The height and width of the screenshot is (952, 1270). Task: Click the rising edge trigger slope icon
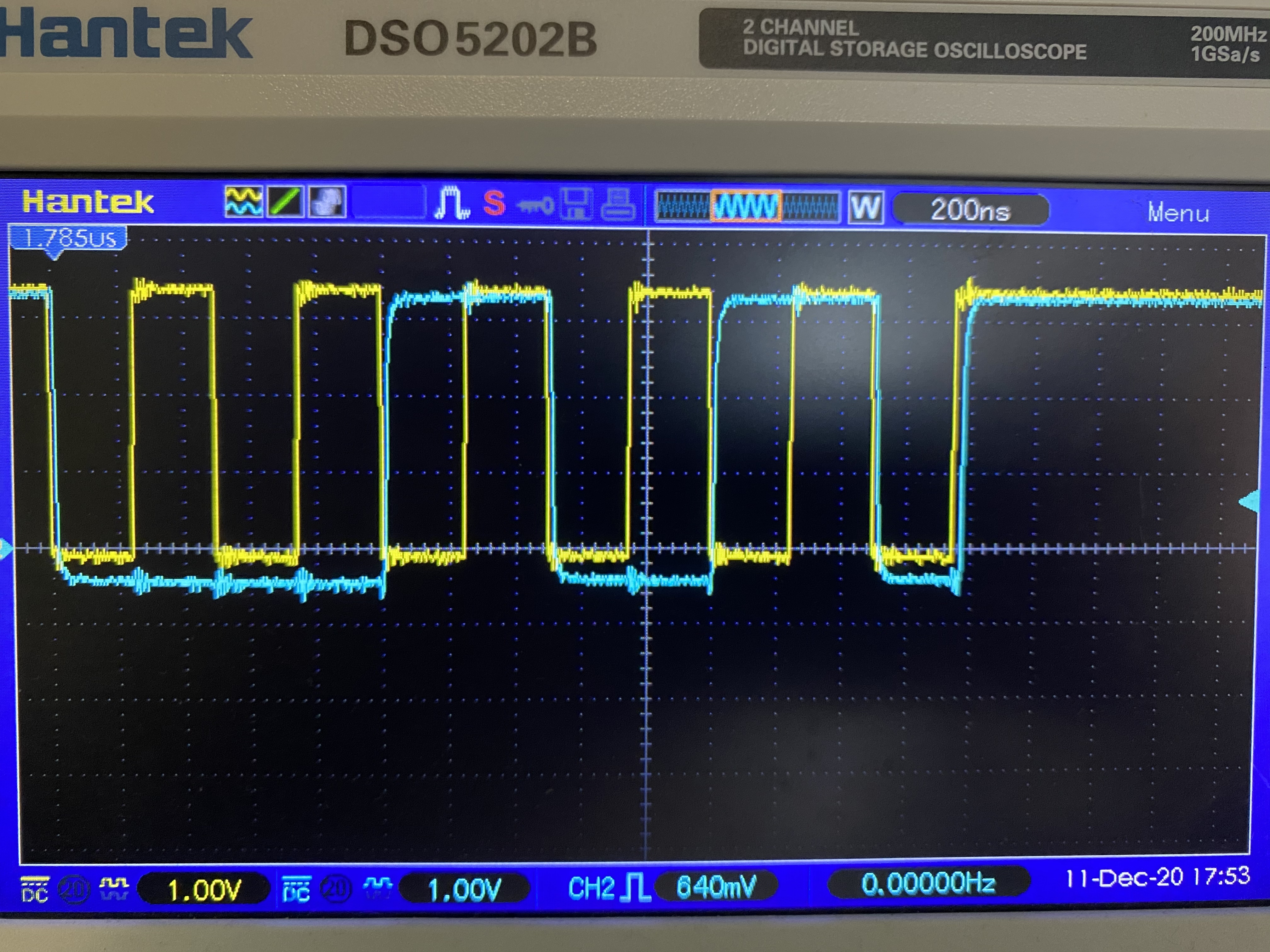click(x=635, y=887)
